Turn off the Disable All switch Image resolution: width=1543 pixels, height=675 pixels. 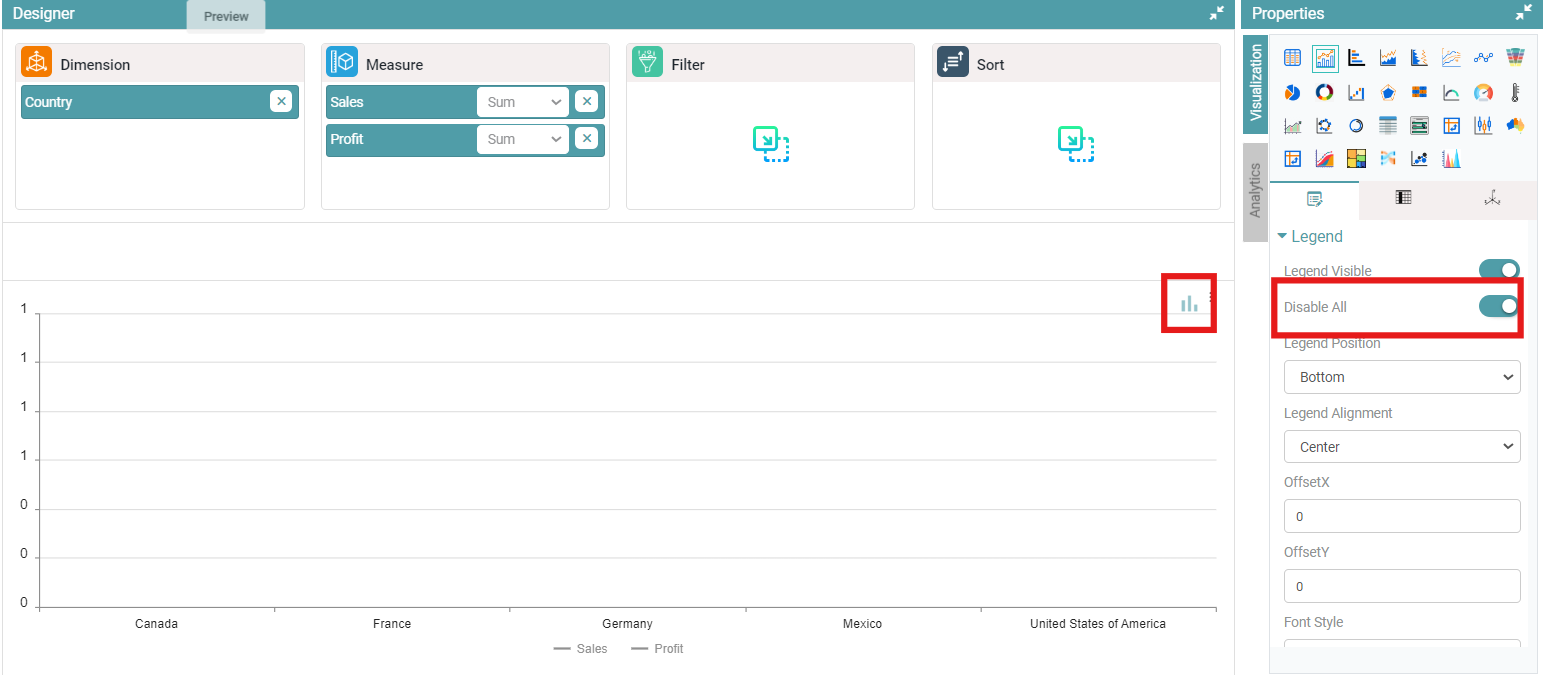coord(1498,306)
